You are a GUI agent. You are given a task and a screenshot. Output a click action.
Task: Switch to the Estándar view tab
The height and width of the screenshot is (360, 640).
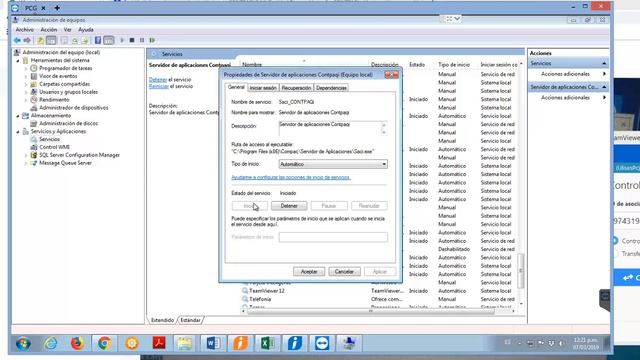click(191, 320)
